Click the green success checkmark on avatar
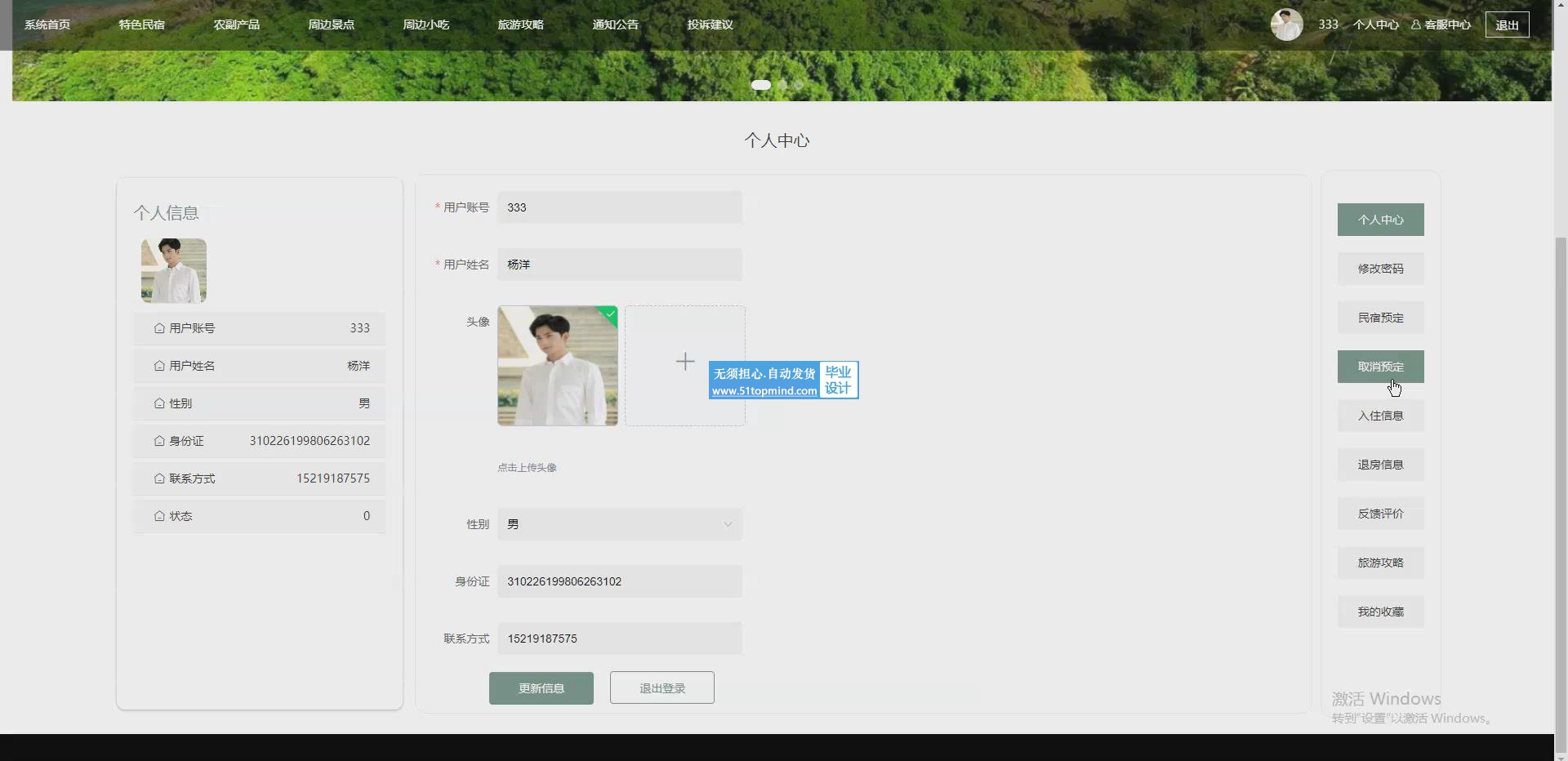Image resolution: width=1568 pixels, height=761 pixels. [610, 314]
